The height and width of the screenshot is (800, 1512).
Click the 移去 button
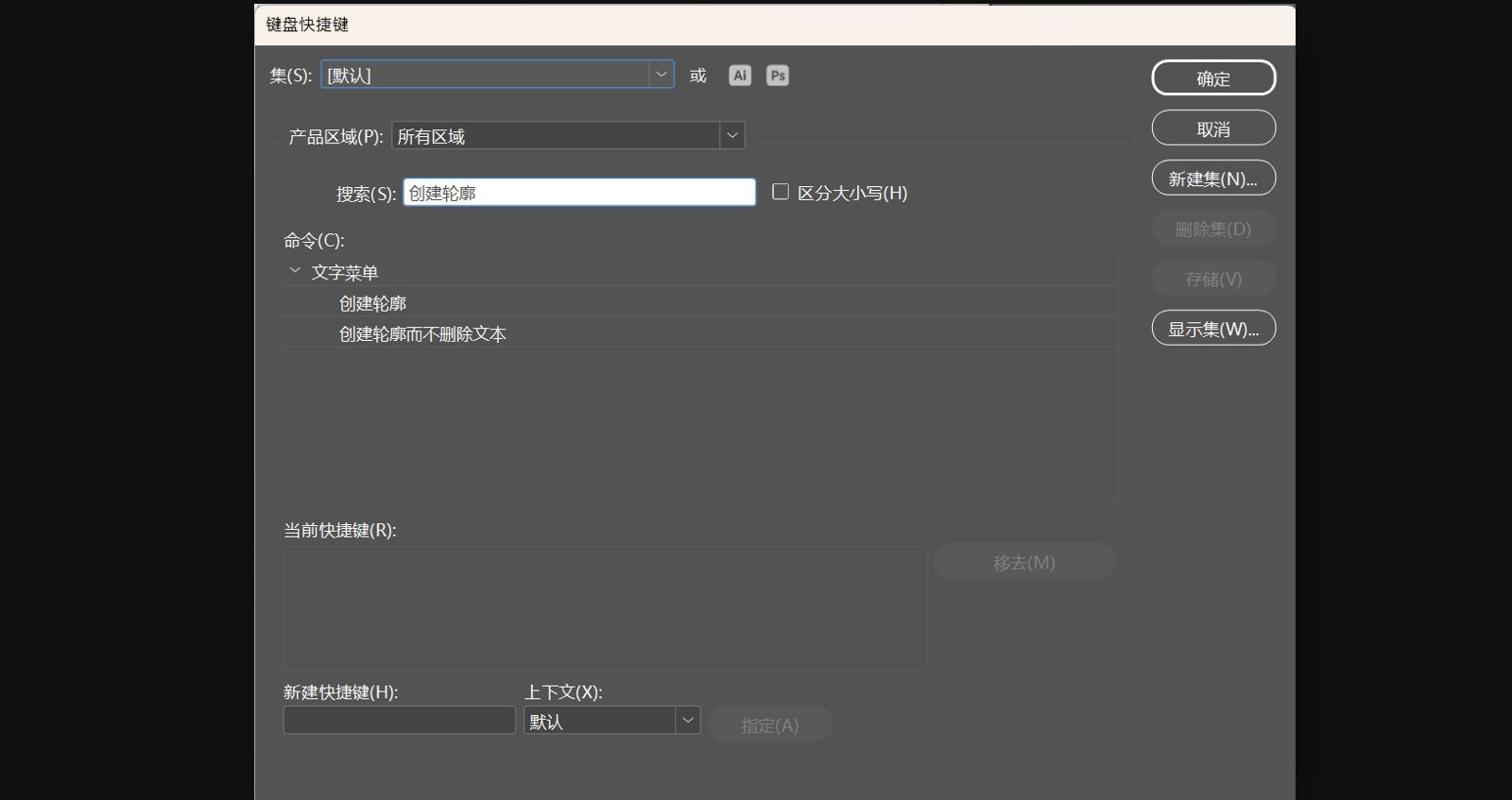click(1024, 562)
